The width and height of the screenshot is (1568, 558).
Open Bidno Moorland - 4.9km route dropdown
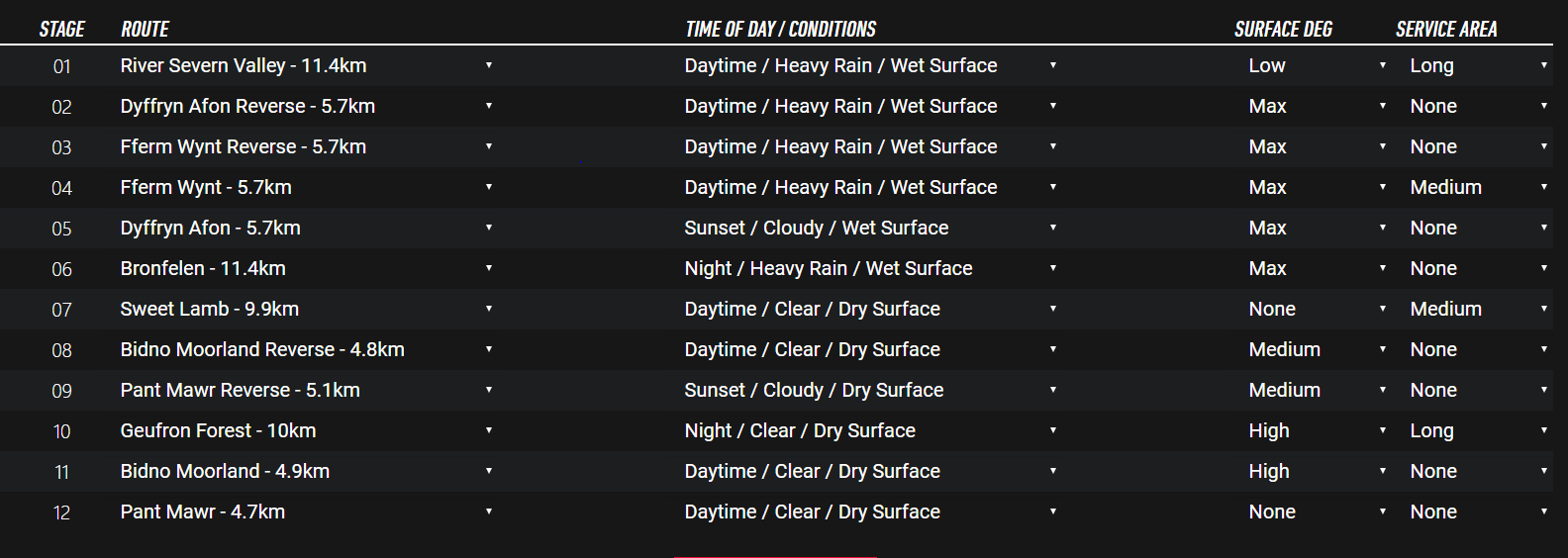[x=307, y=471]
